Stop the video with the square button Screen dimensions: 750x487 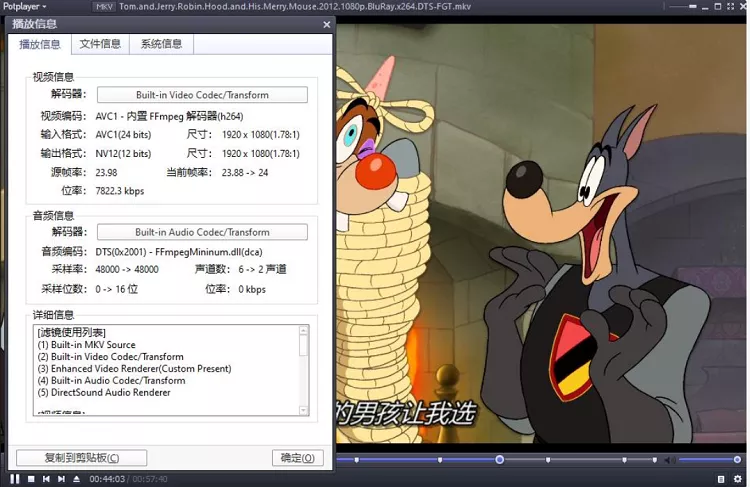tap(31, 479)
